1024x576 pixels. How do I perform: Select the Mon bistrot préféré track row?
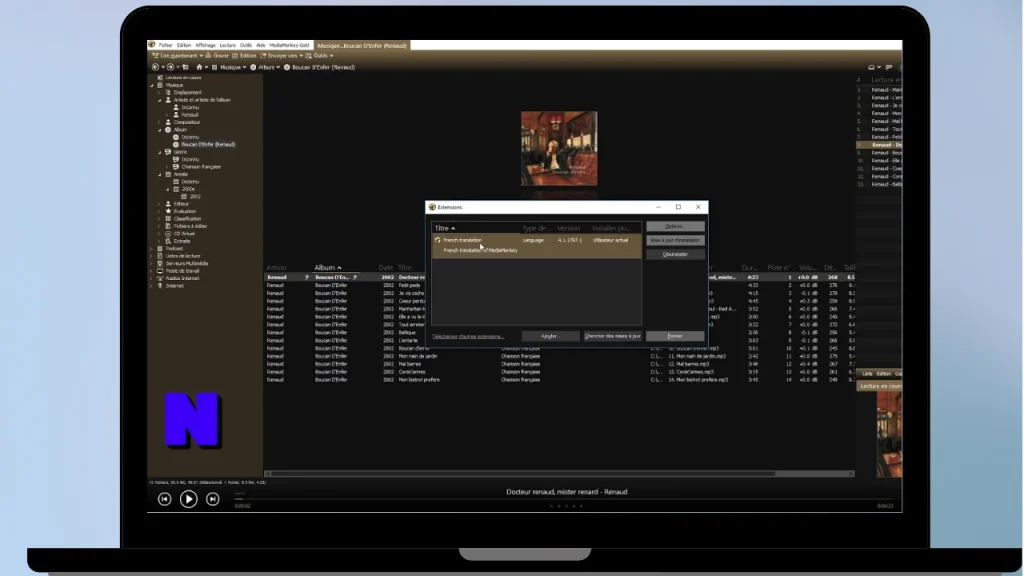(560, 379)
